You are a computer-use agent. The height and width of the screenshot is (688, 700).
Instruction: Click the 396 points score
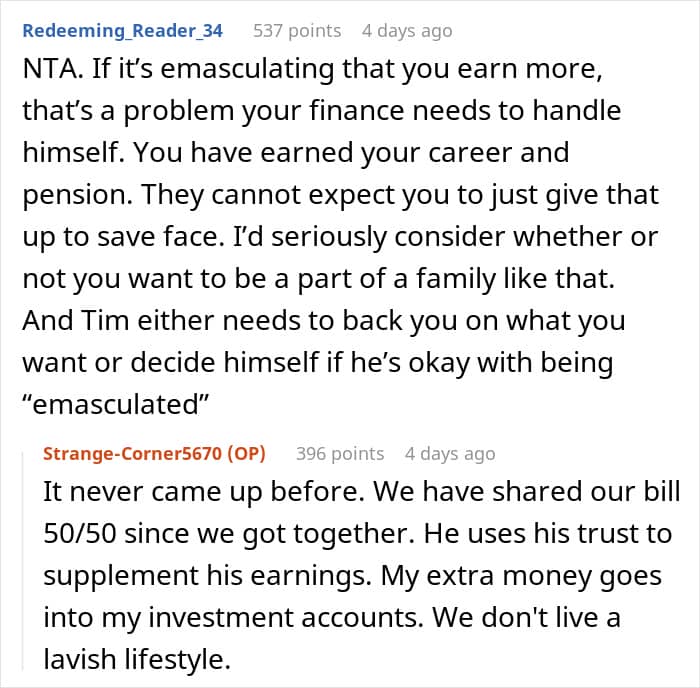(x=340, y=454)
